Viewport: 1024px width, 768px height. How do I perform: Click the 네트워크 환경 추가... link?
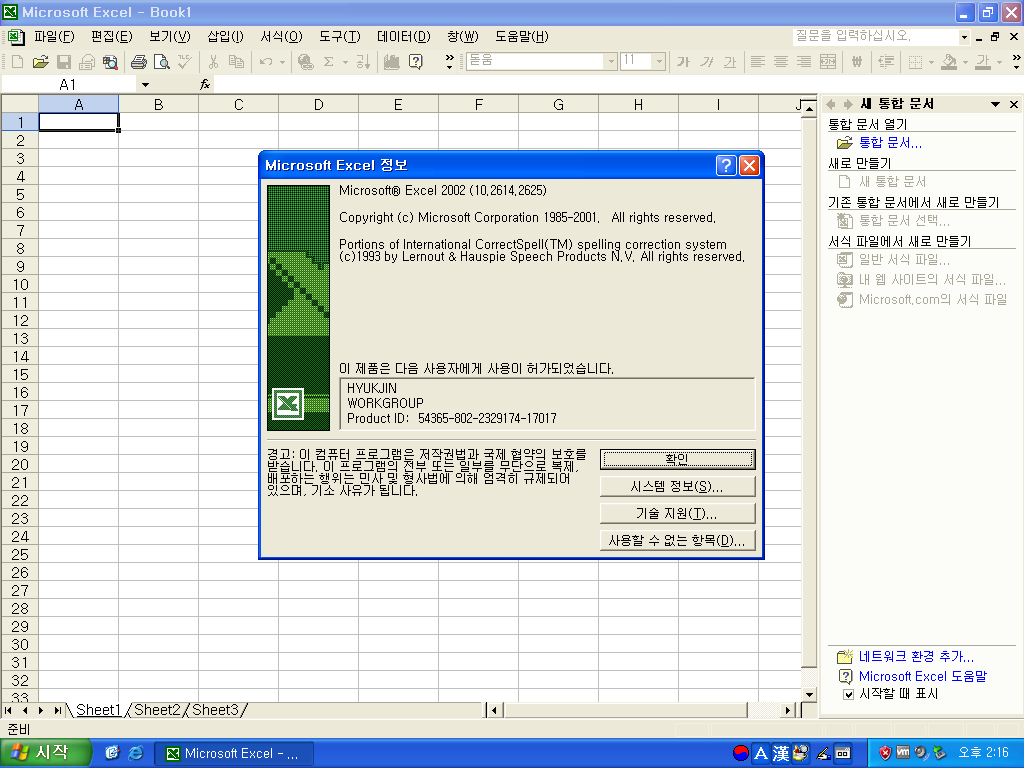[x=916, y=656]
